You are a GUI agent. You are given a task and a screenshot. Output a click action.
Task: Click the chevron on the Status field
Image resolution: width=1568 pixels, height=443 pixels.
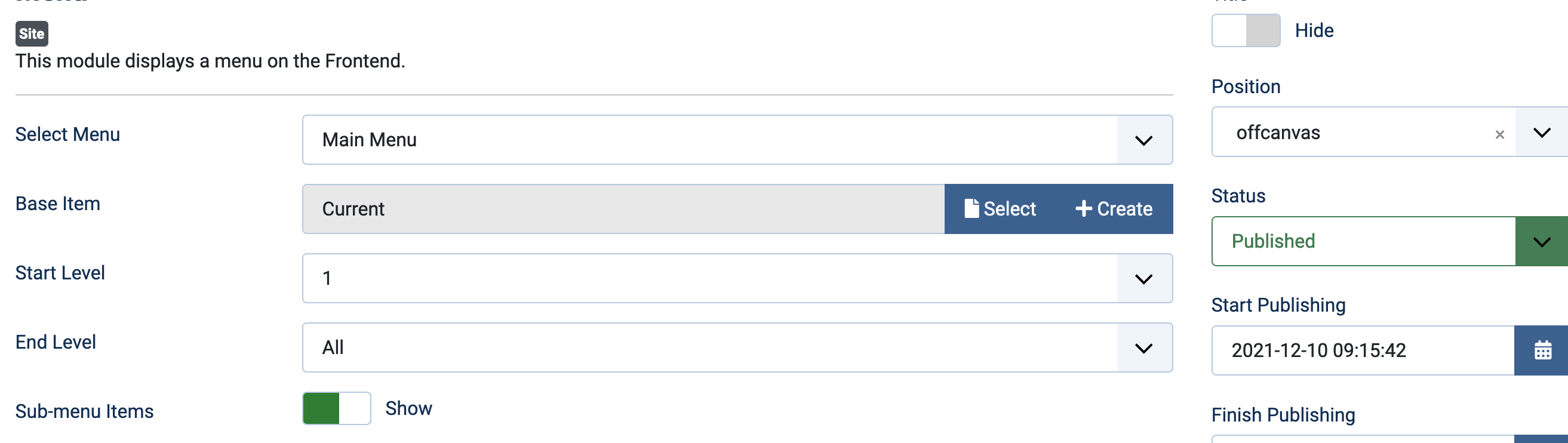[1541, 241]
